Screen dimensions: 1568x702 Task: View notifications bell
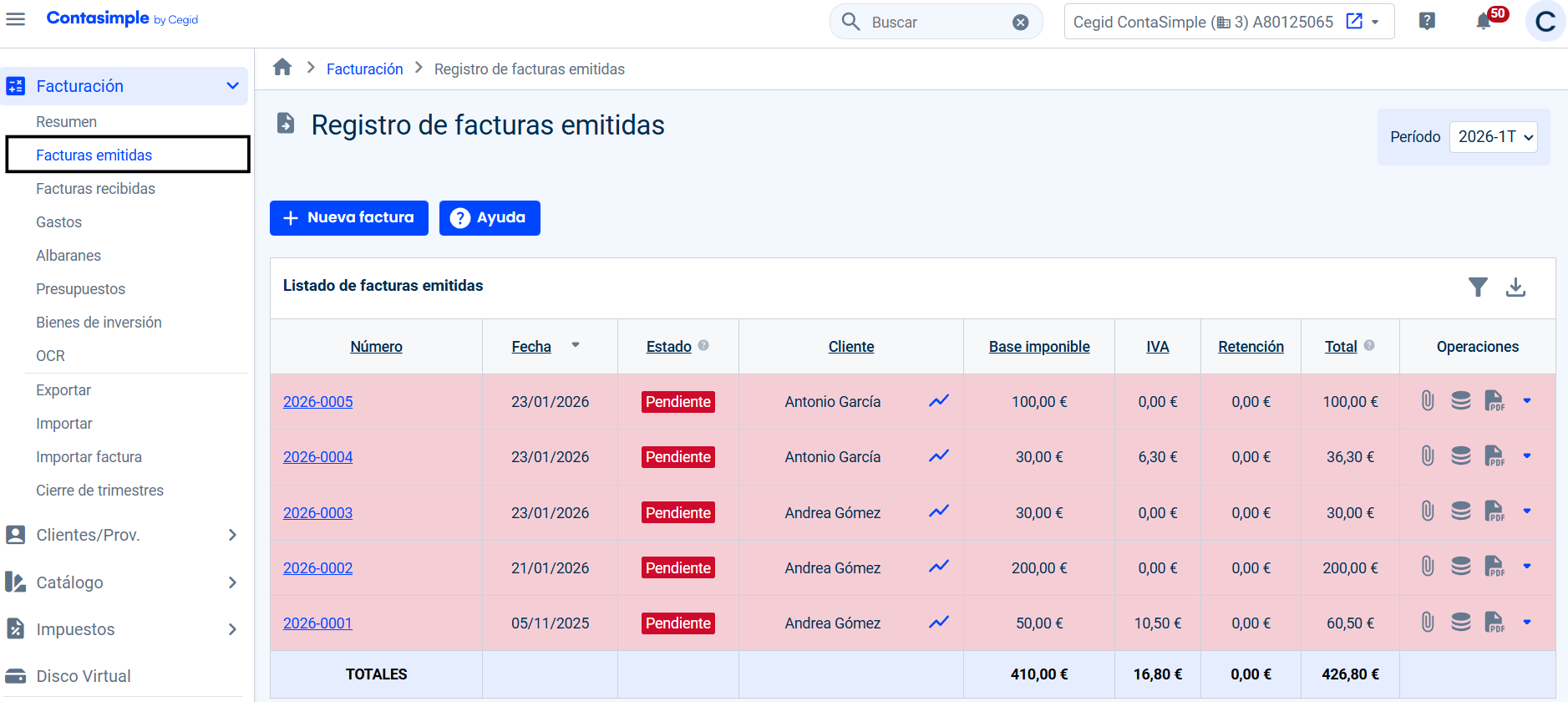1484,22
